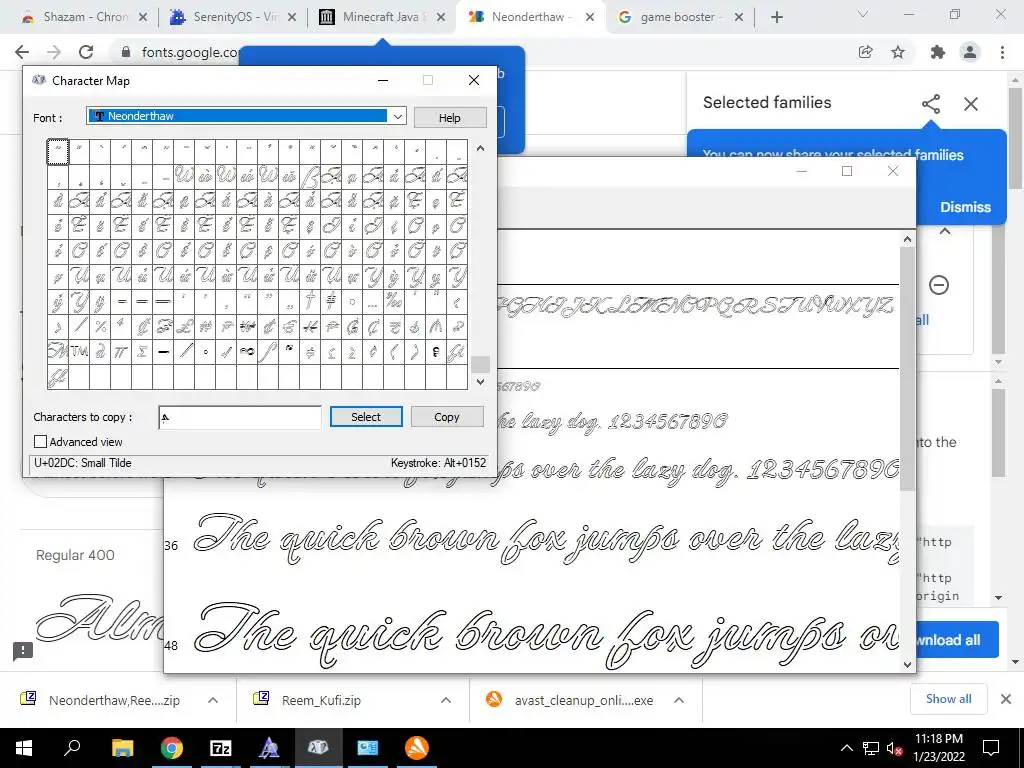The image size is (1024, 768).
Task: Open Windows Start menu
Action: point(24,748)
